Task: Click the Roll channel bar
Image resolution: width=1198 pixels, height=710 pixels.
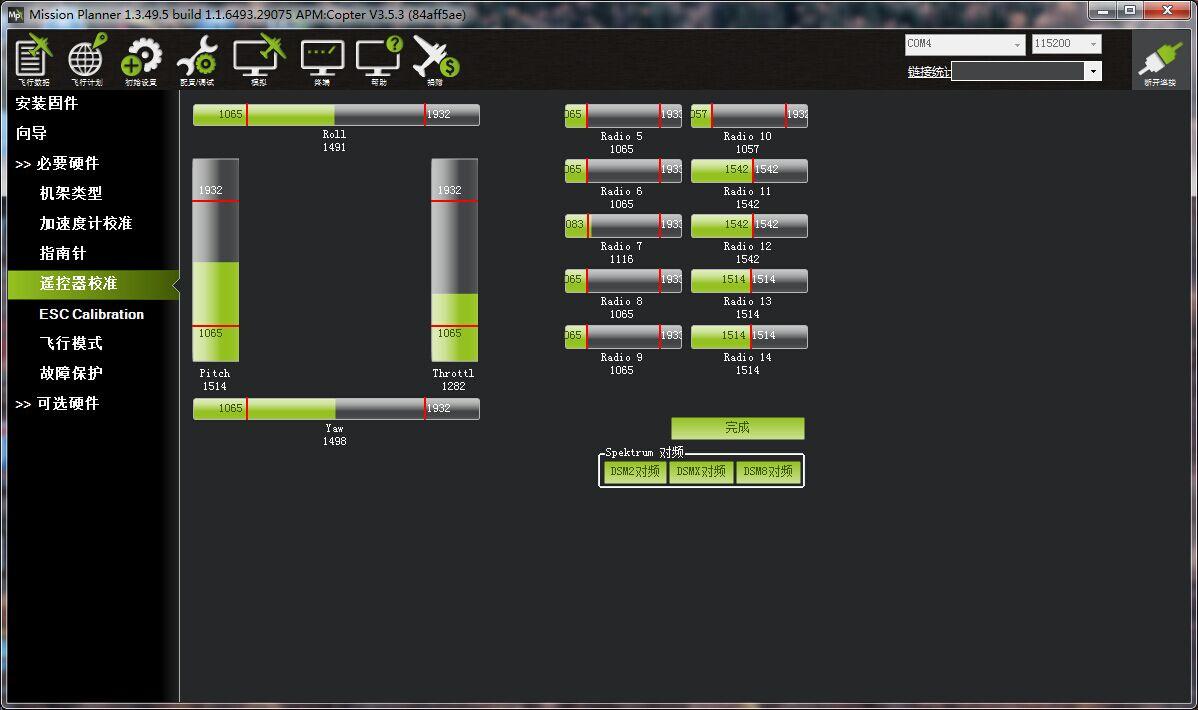Action: pyautogui.click(x=336, y=115)
